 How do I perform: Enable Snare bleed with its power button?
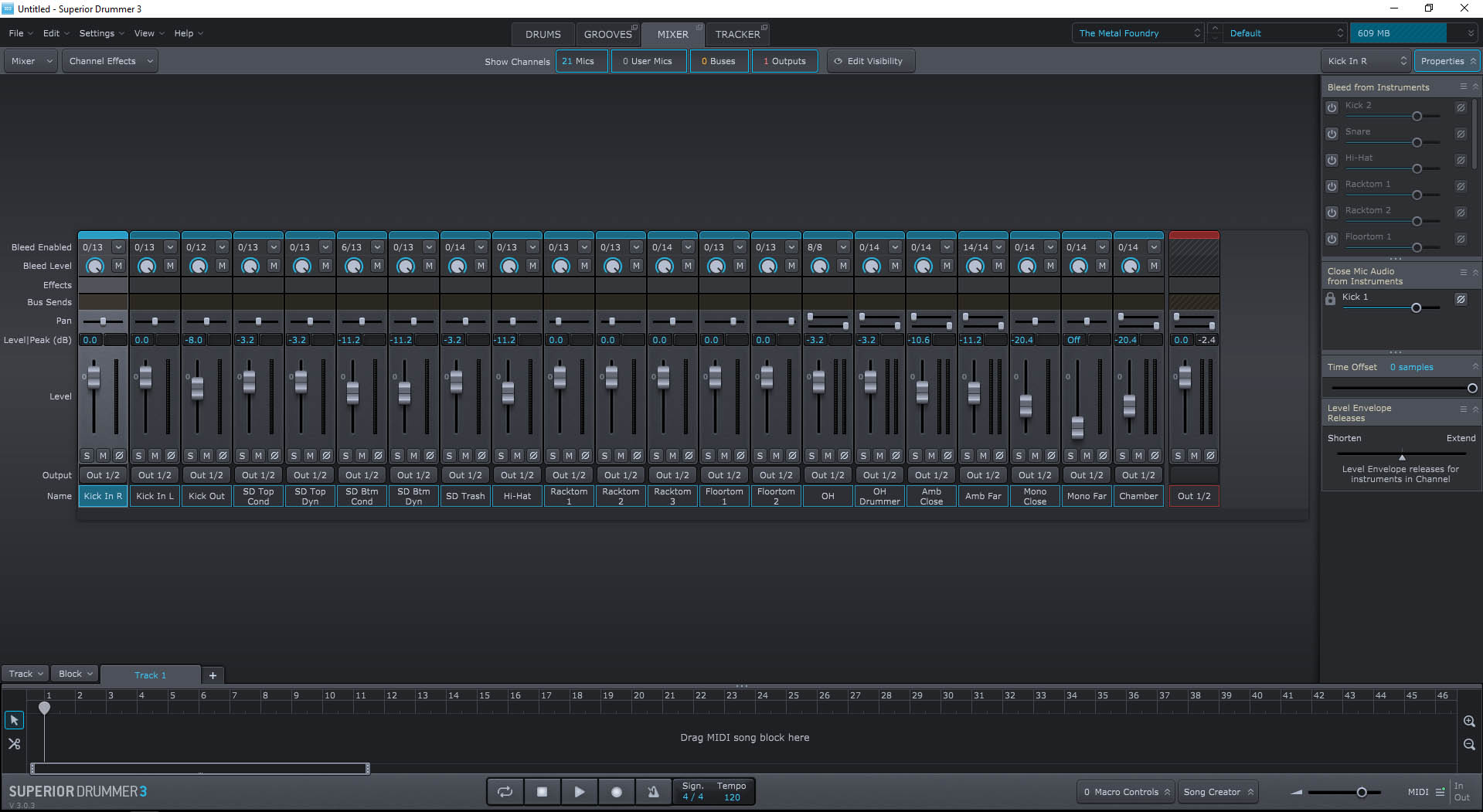point(1332,134)
